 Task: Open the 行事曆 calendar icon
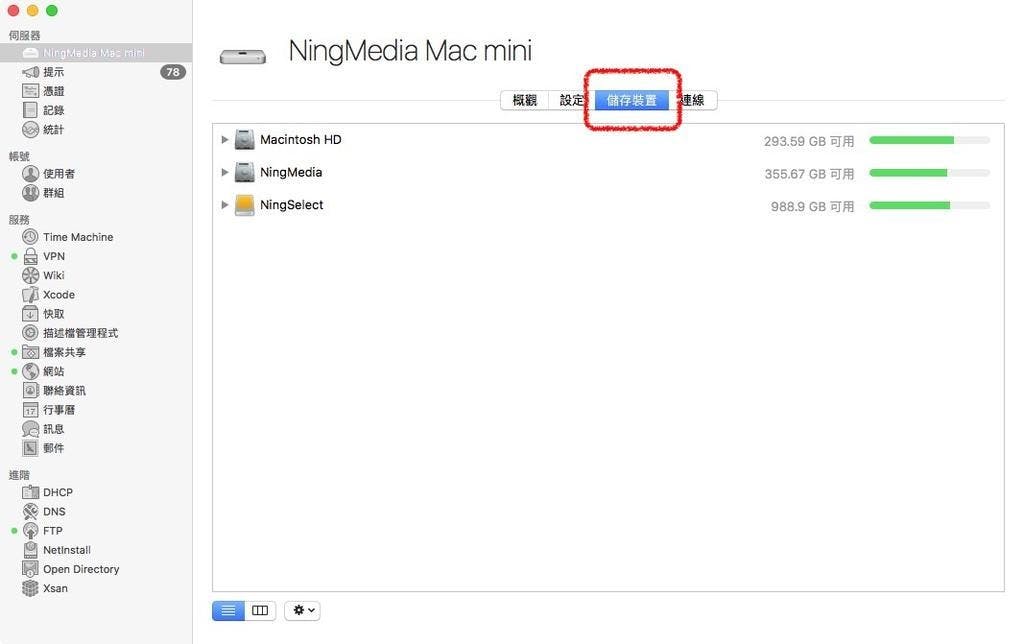pyautogui.click(x=31, y=410)
